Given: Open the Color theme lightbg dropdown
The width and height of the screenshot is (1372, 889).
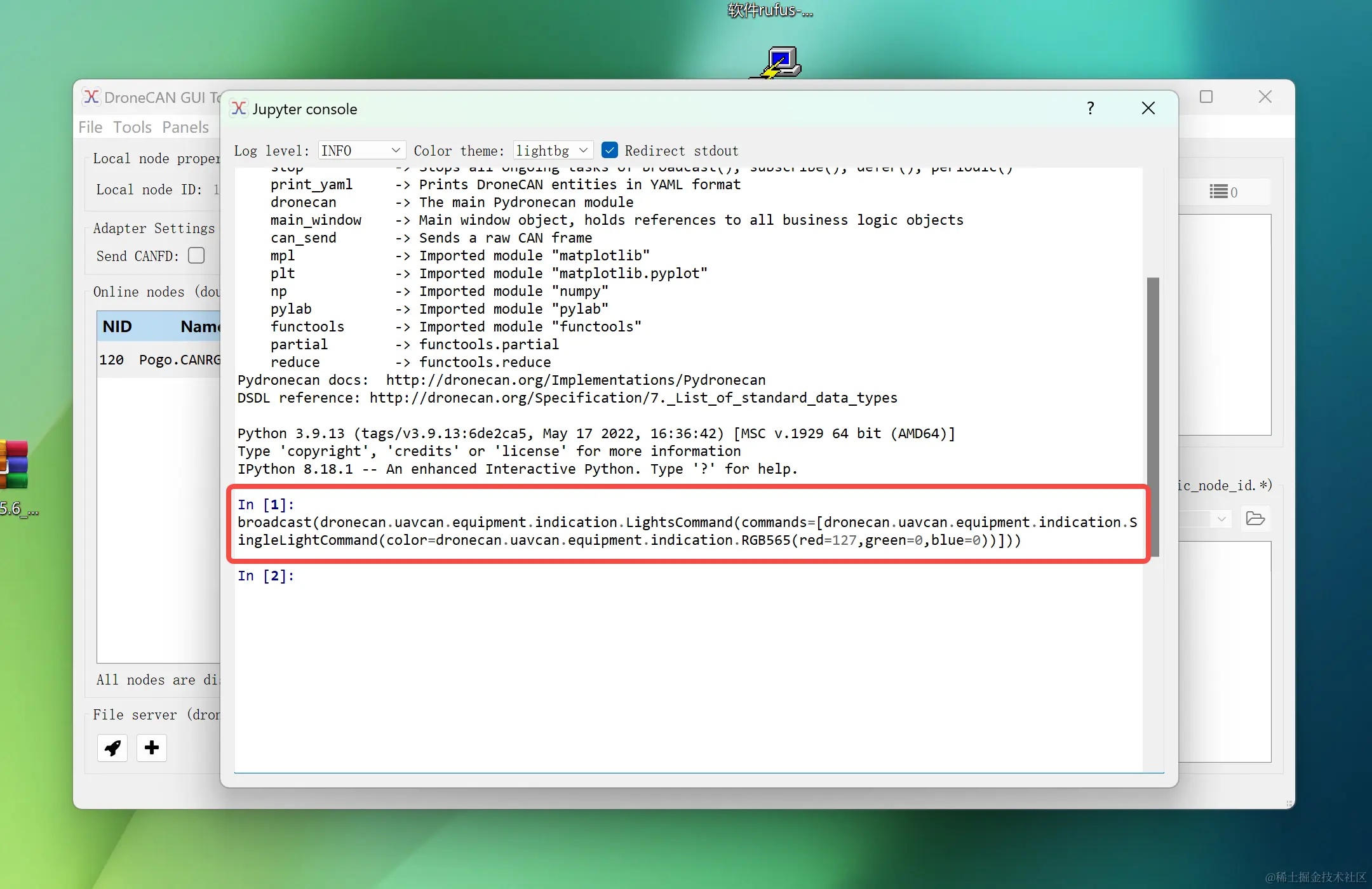Looking at the screenshot, I should (x=552, y=150).
